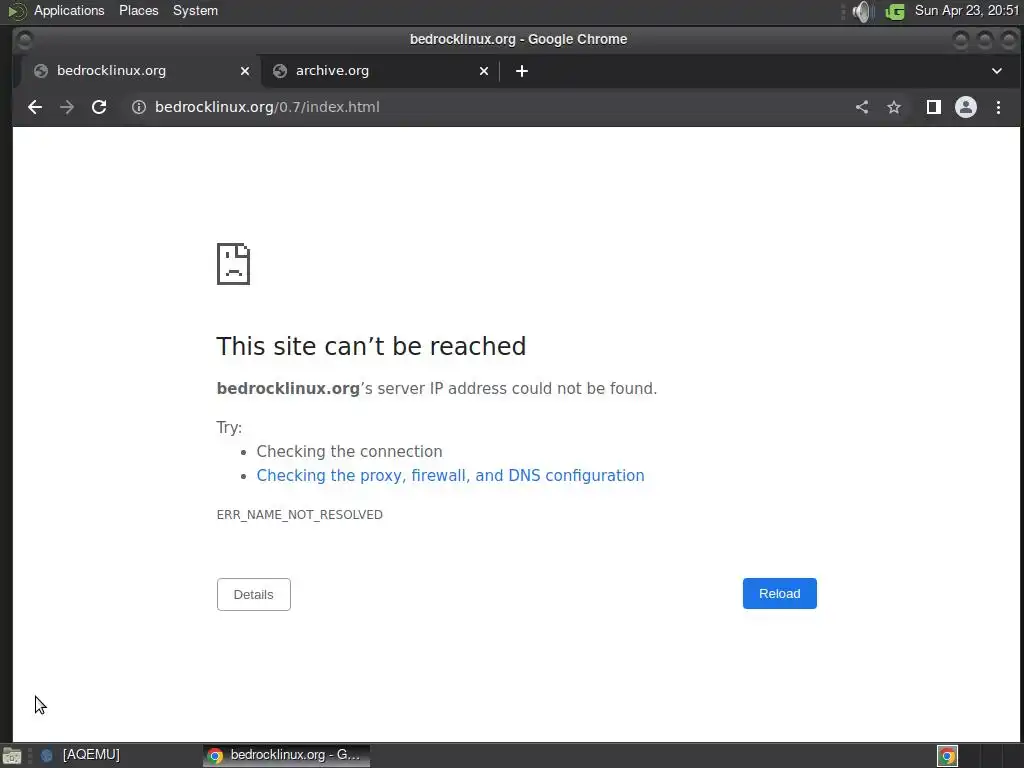
Task: Open the Chrome profile avatar
Action: (x=966, y=107)
